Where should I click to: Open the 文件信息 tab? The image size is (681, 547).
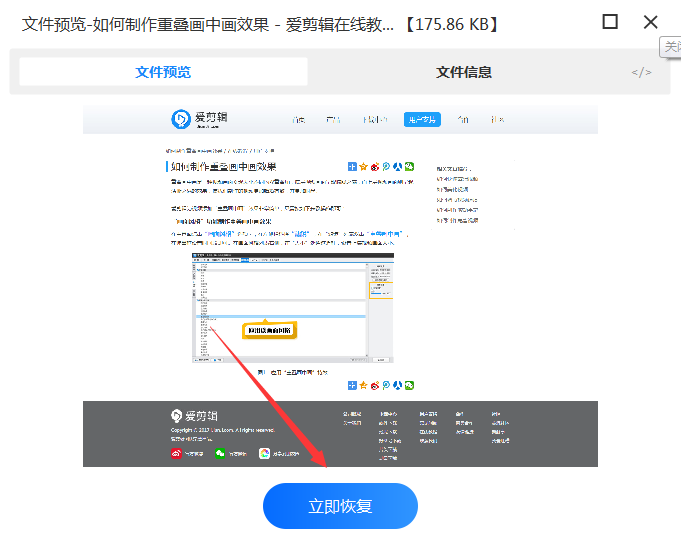(x=463, y=72)
